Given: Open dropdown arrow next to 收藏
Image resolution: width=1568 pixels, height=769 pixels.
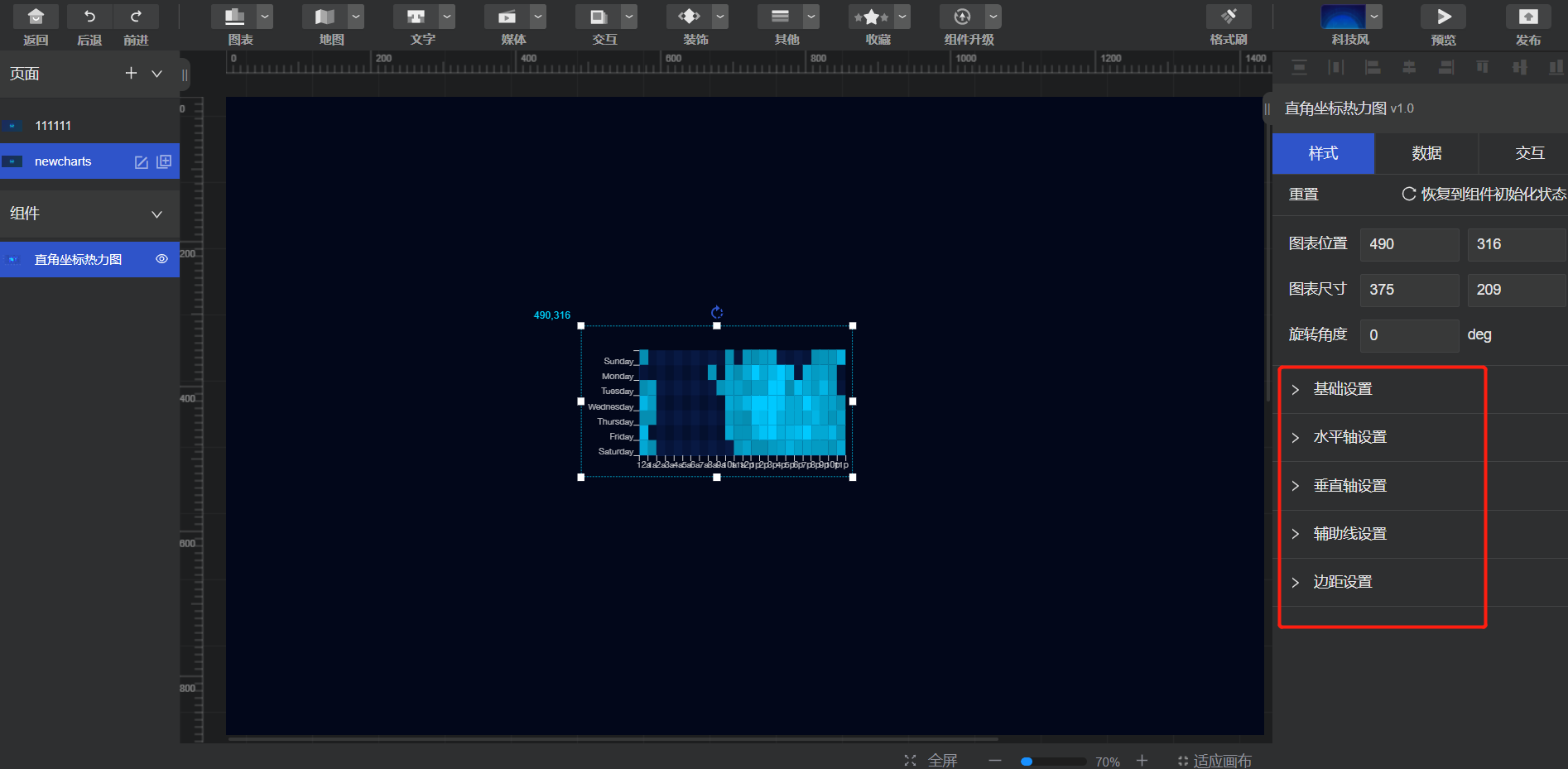Looking at the screenshot, I should (x=902, y=17).
